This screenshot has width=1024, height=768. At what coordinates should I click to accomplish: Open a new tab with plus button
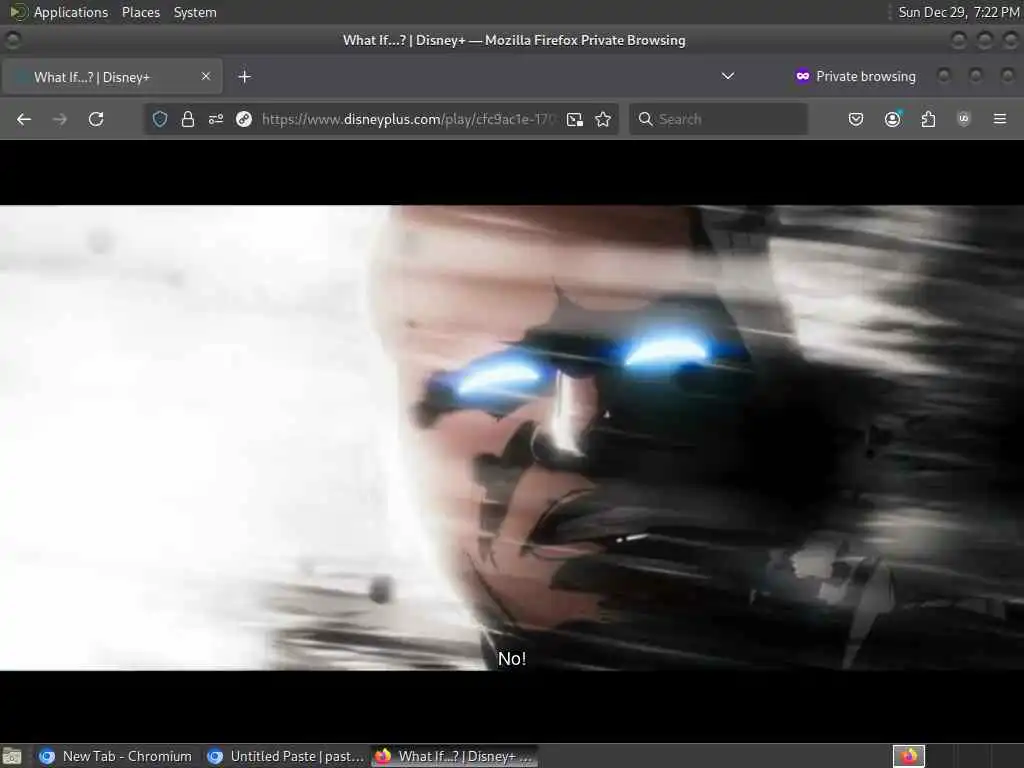click(x=244, y=77)
